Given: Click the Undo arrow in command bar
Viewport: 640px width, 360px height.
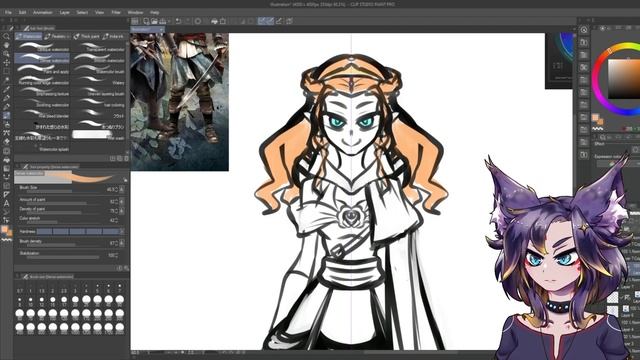Looking at the screenshot, I should click(178, 21).
